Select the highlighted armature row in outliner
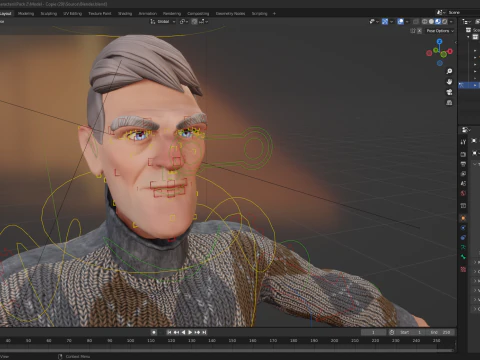 point(469,85)
